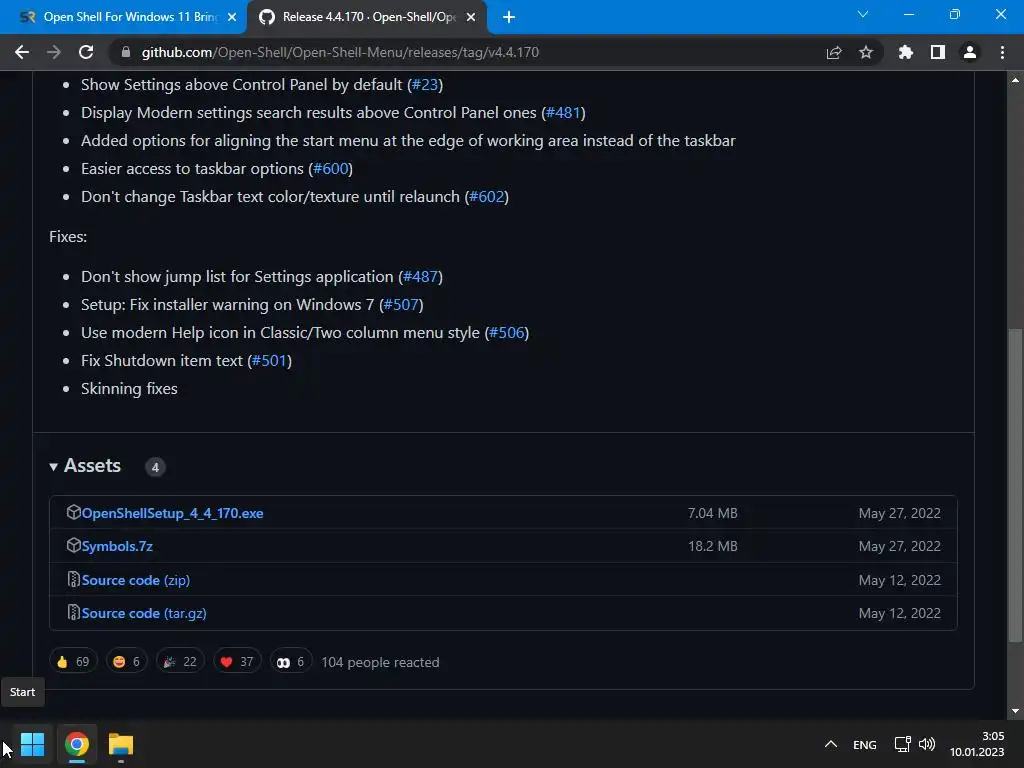The height and width of the screenshot is (768, 1024).
Task: Click the scrollbar down arrow
Action: (x=1015, y=711)
